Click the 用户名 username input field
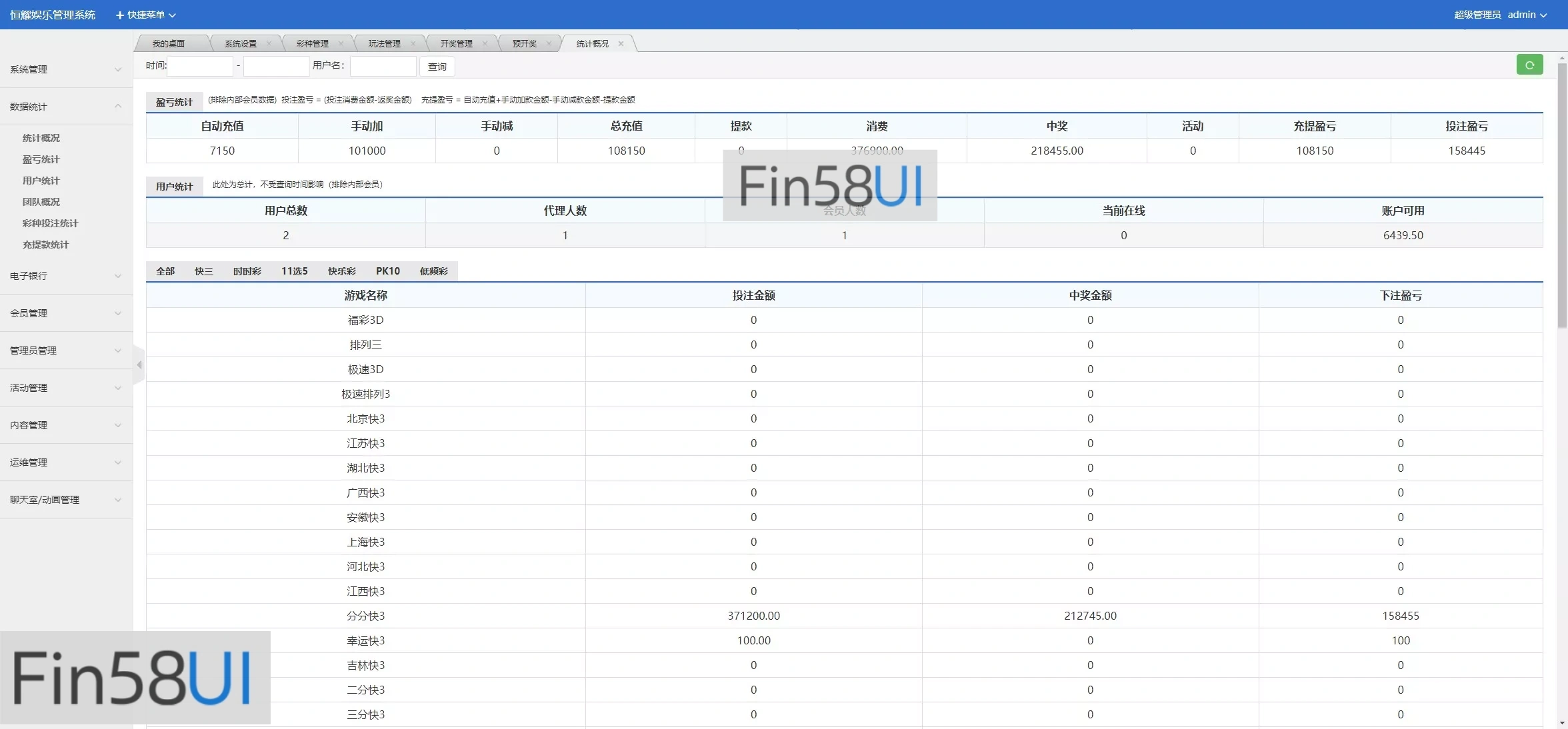The image size is (1568, 729). tap(383, 66)
